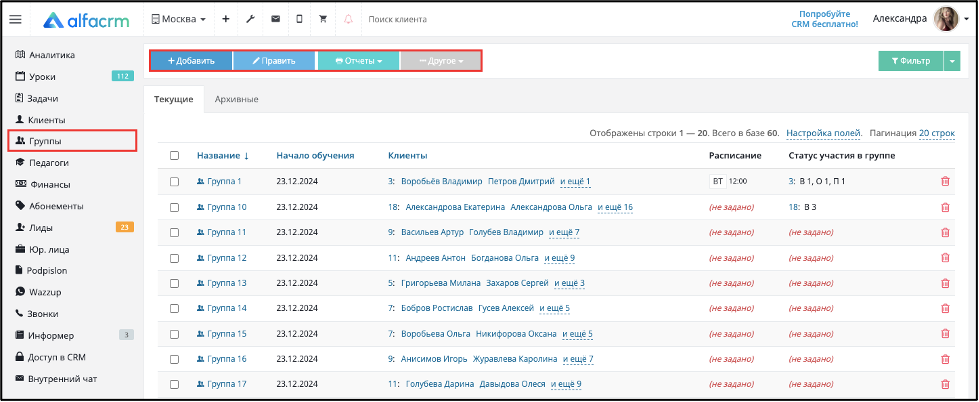Delete Группа 14 with trash icon
This screenshot has height=402, width=979.
[x=945, y=308]
